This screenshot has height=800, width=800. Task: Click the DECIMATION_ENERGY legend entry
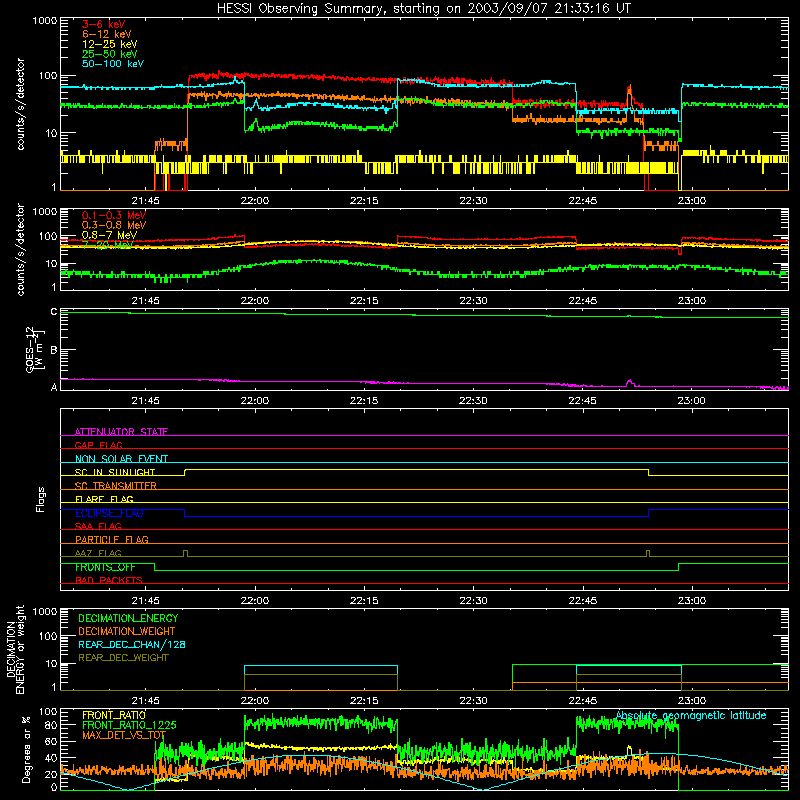[128, 618]
